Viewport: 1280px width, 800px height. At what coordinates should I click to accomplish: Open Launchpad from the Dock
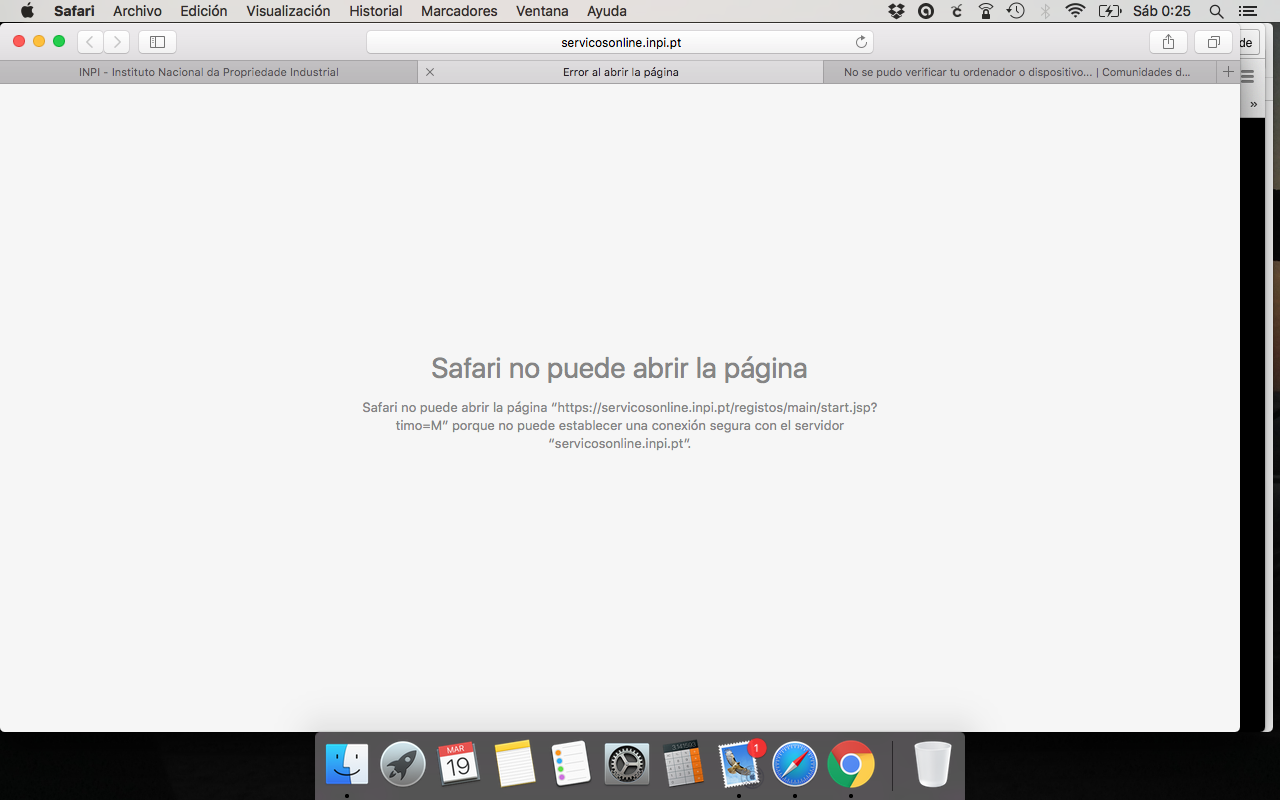pyautogui.click(x=403, y=765)
